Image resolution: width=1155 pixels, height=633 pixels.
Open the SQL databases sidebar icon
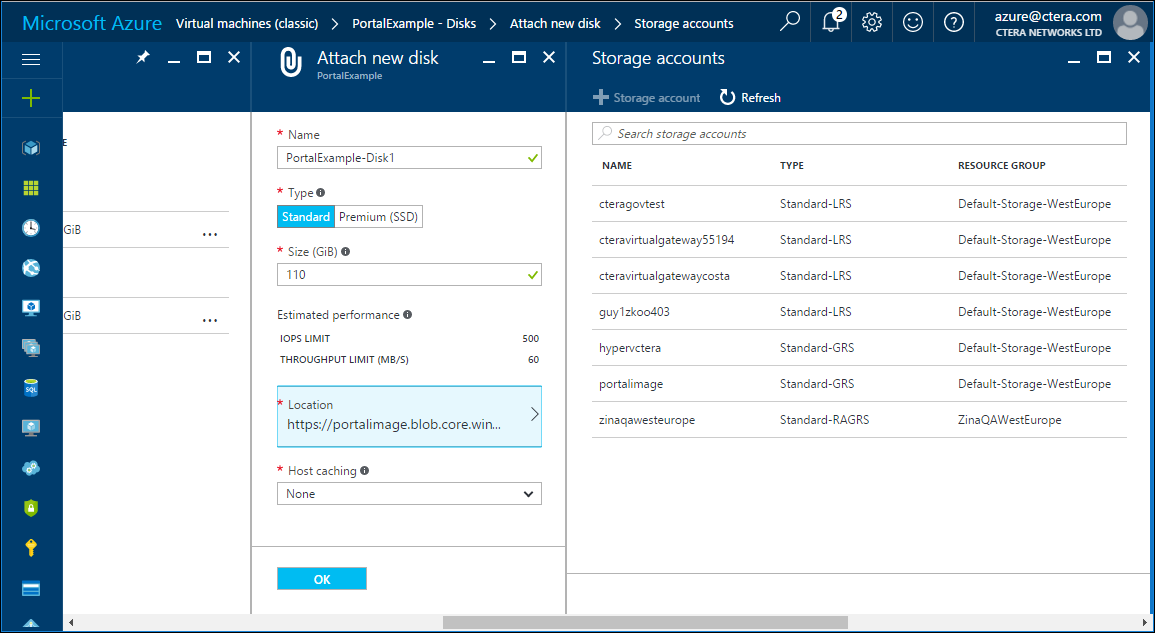31,388
